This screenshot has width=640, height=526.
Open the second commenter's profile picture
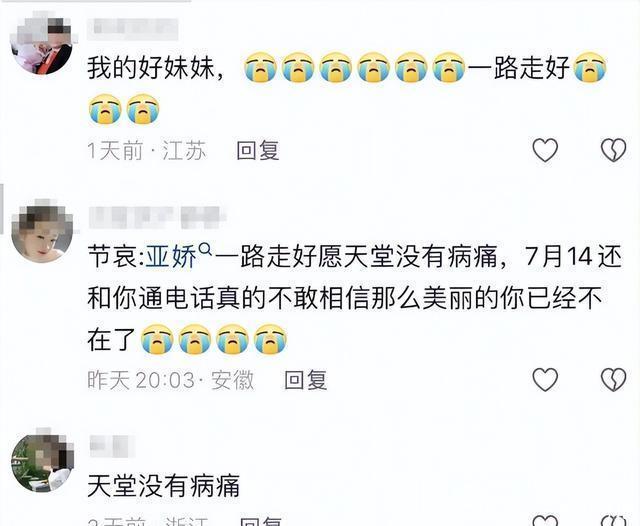coord(42,231)
